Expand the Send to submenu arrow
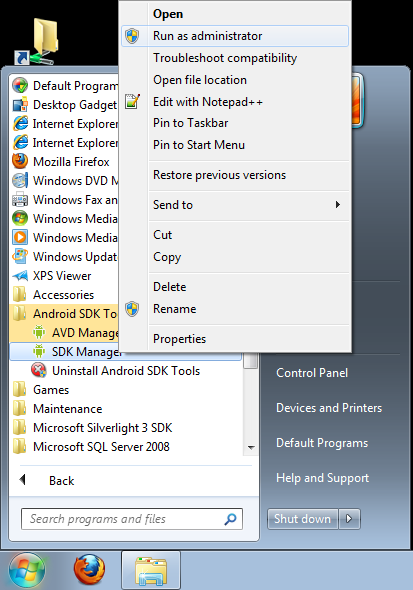Viewport: 413px width, 590px height. pyautogui.click(x=338, y=204)
